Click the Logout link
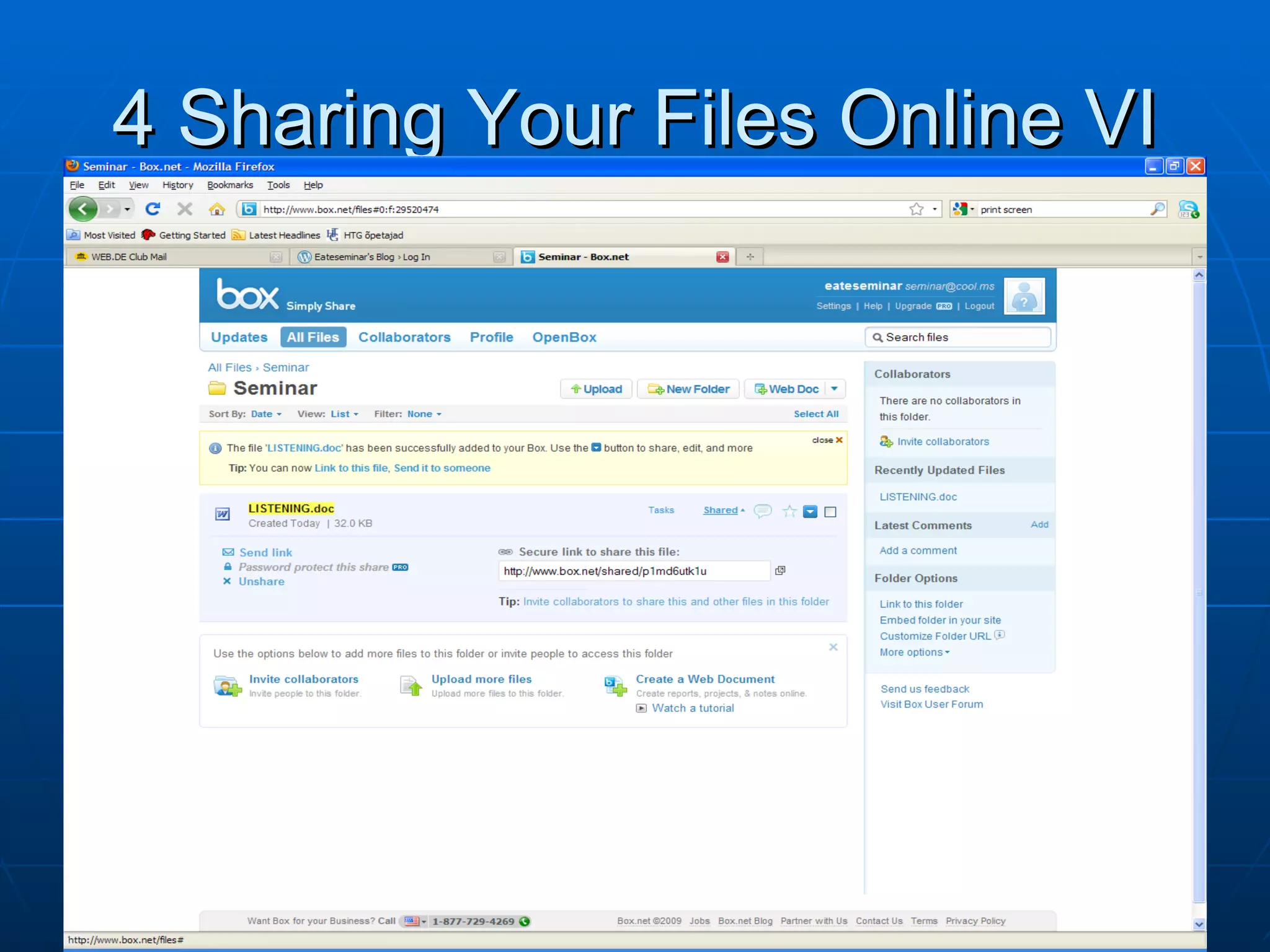This screenshot has height=952, width=1270. 979,306
